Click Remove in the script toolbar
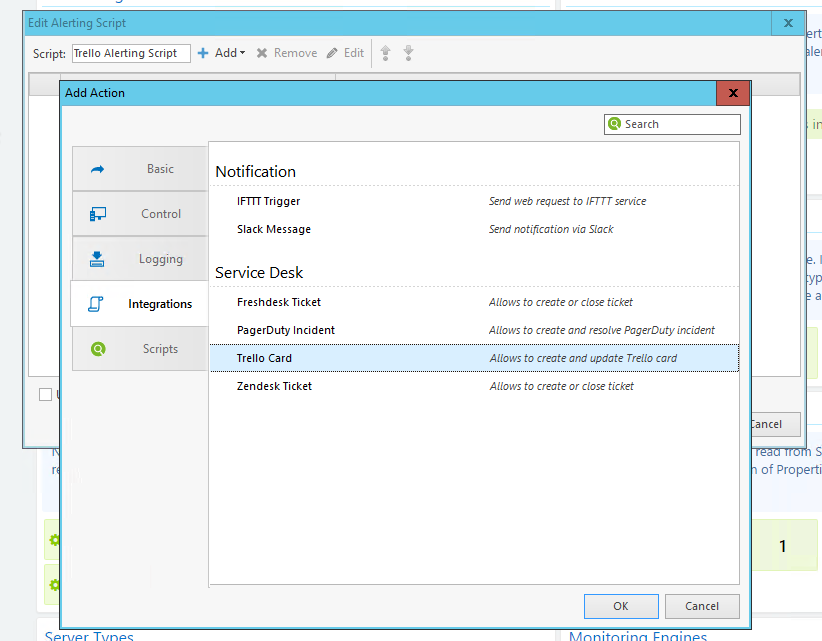Viewport: 822px width, 641px height. click(x=287, y=53)
